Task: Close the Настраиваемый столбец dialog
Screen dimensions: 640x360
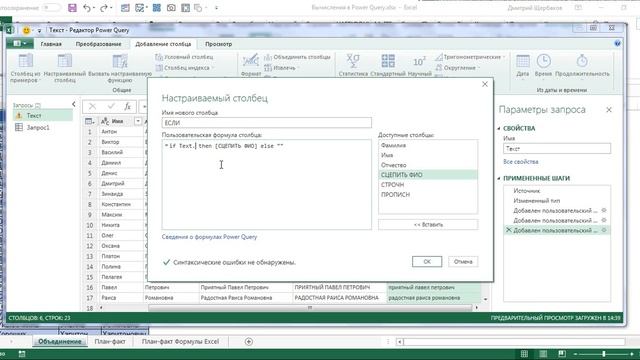Action: (x=485, y=84)
